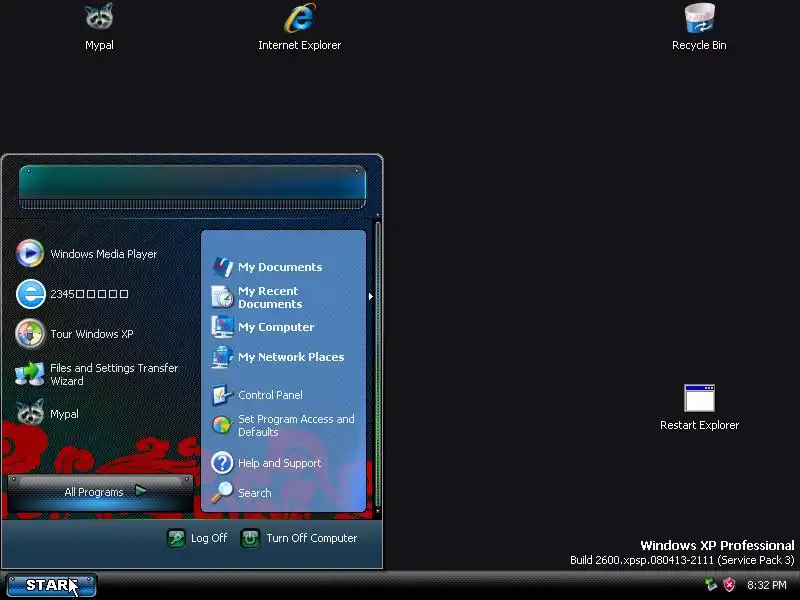800x600 pixels.
Task: Select the My Computer menu label
Action: click(276, 327)
